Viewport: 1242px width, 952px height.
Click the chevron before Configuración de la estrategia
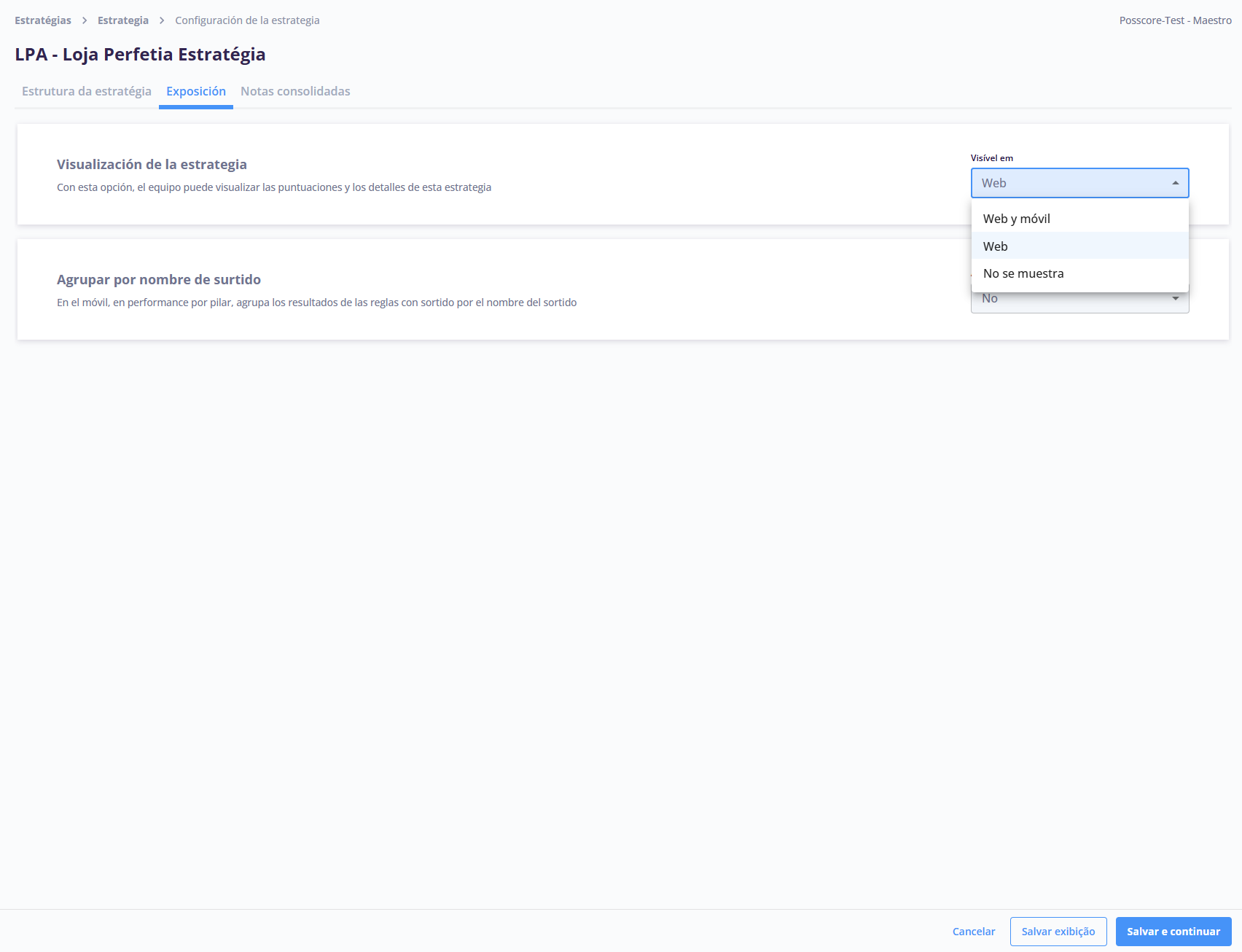162,20
